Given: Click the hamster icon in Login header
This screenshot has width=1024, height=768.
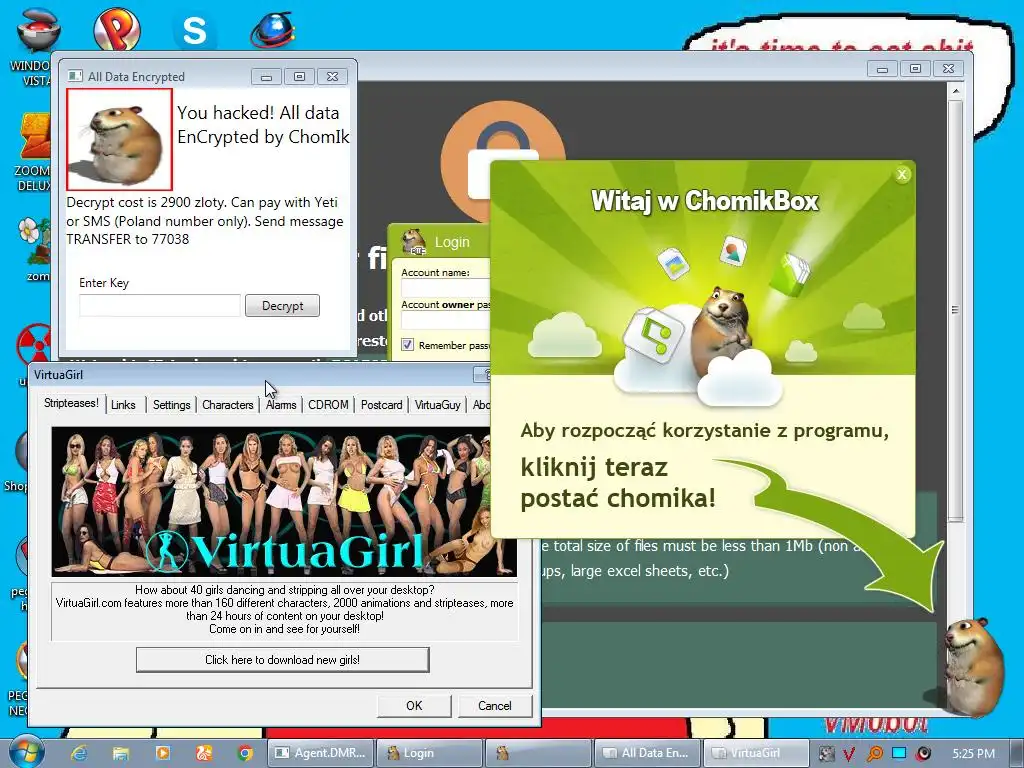Looking at the screenshot, I should tap(413, 242).
